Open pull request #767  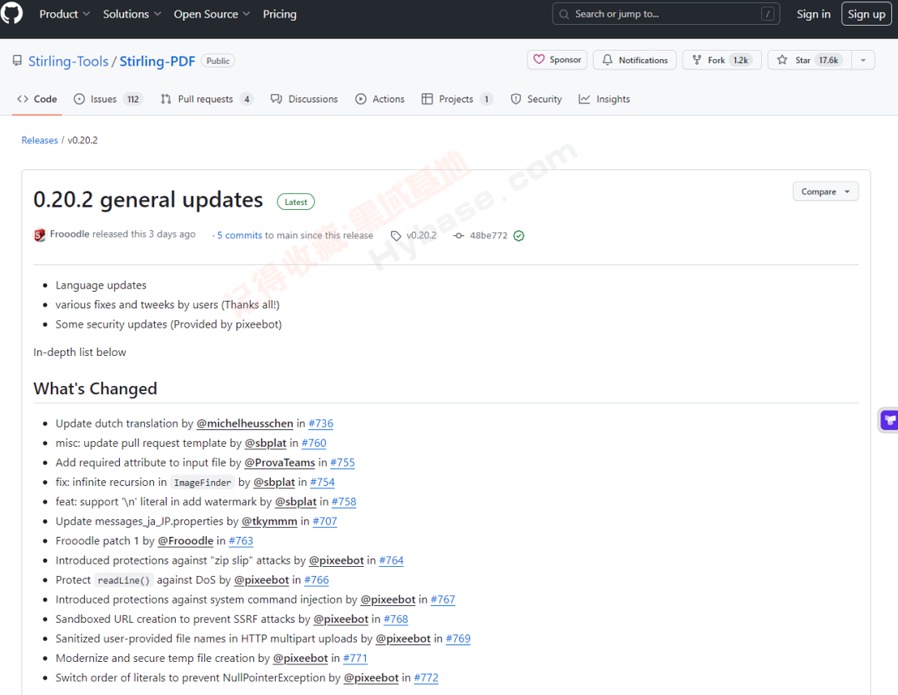tap(443, 599)
